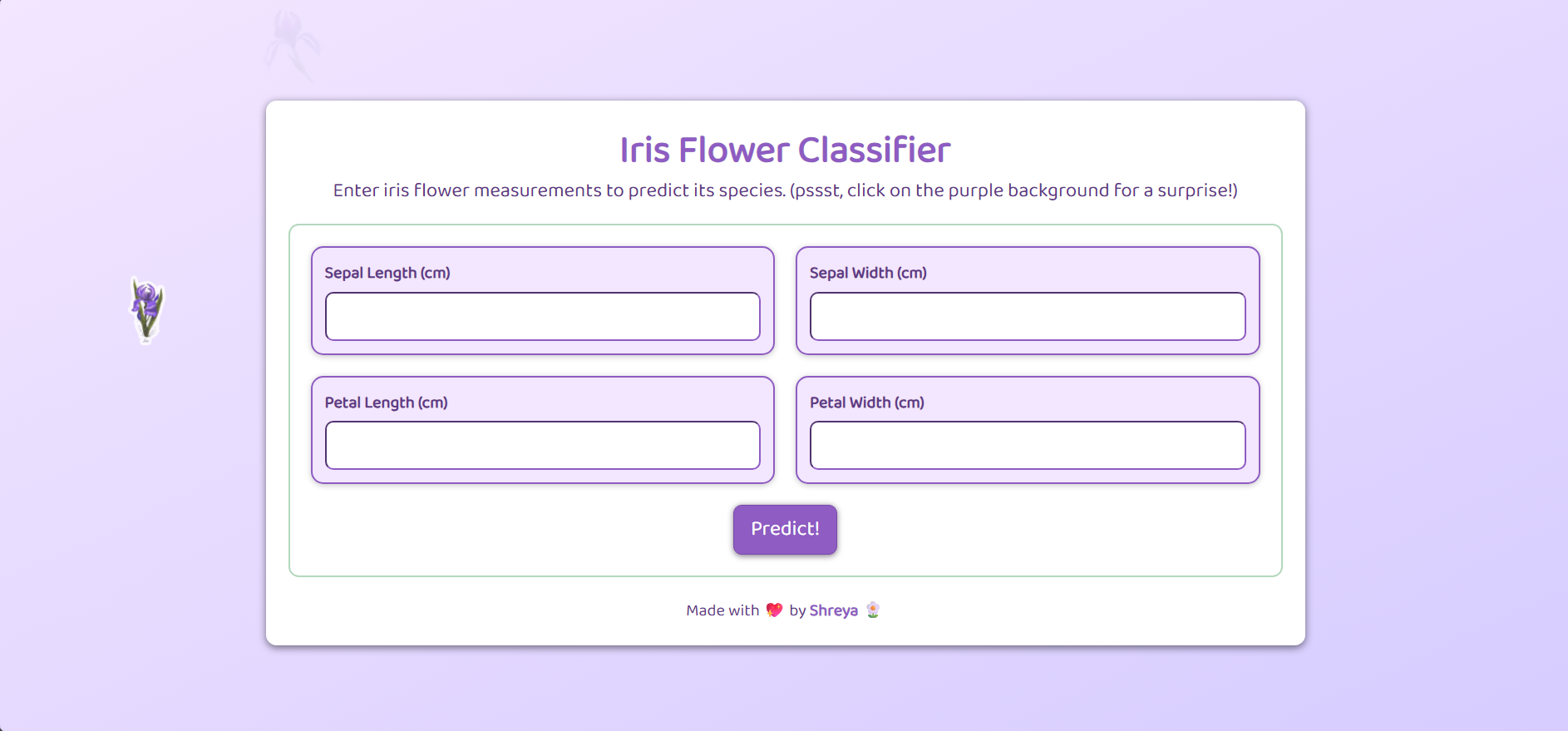The image size is (1568, 731).
Task: Focus the Sepal Length input field
Action: coord(543,316)
